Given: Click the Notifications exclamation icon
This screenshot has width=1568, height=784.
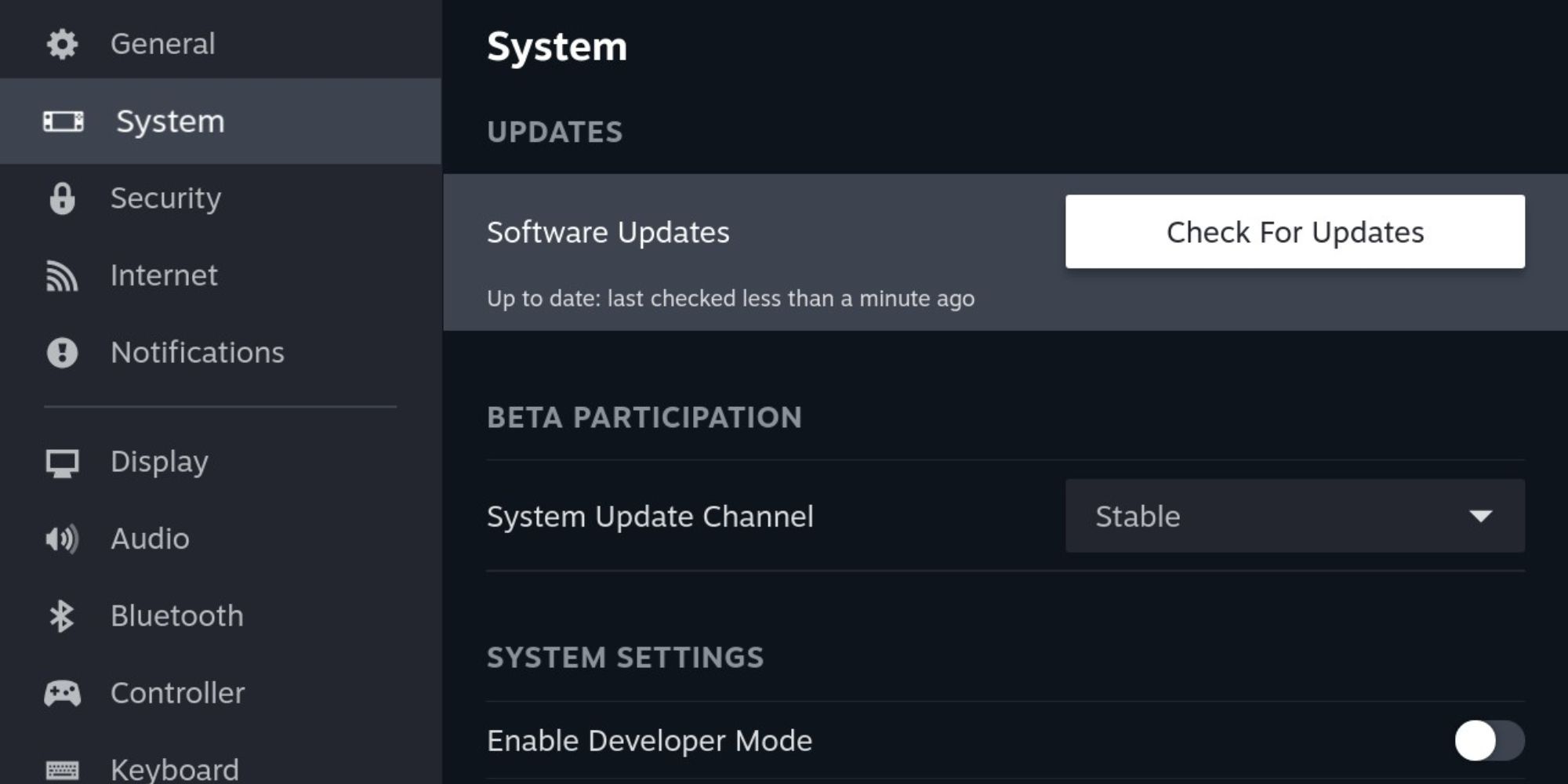Looking at the screenshot, I should click(62, 353).
